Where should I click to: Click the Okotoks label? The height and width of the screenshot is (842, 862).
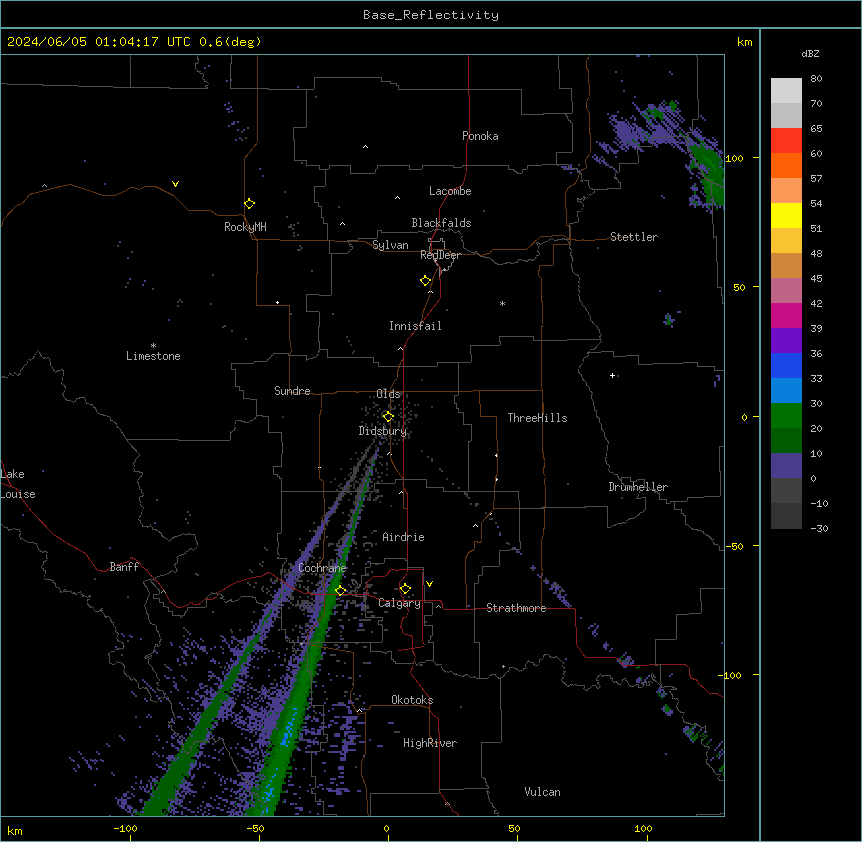(412, 700)
